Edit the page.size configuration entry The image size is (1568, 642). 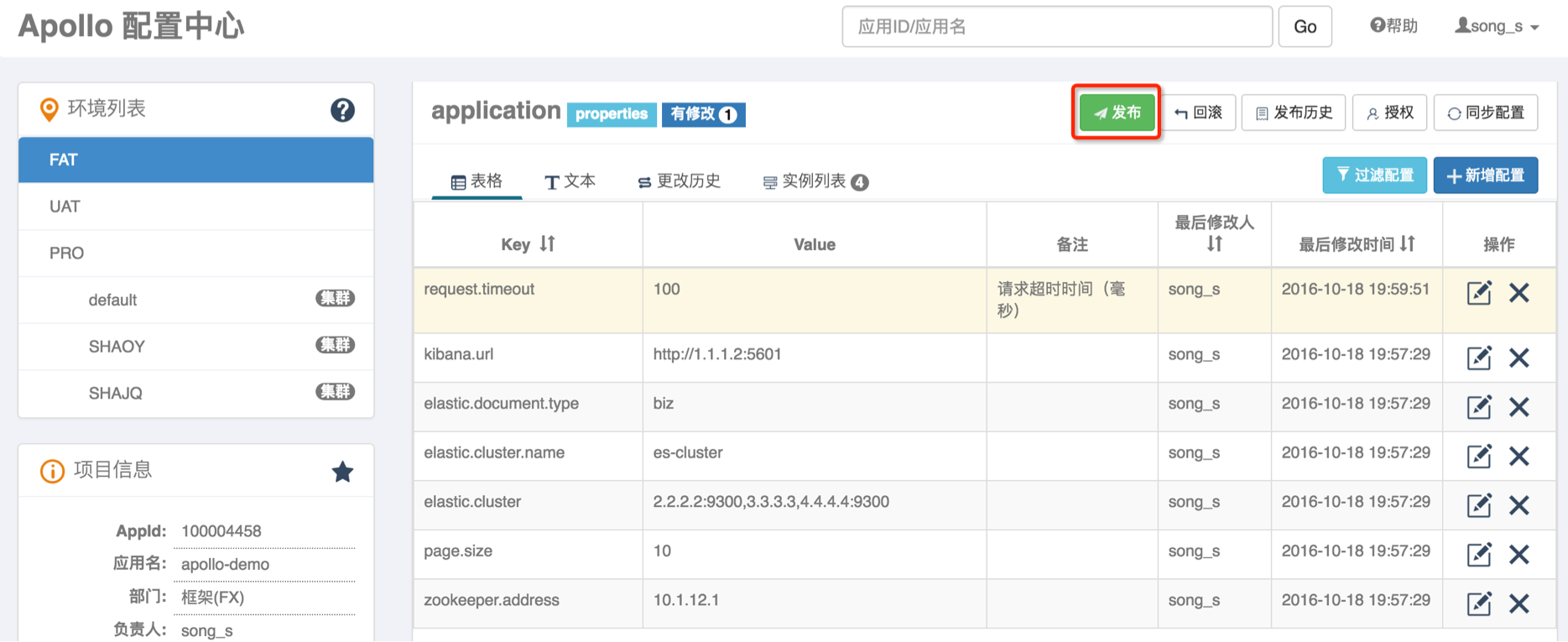pos(1478,555)
